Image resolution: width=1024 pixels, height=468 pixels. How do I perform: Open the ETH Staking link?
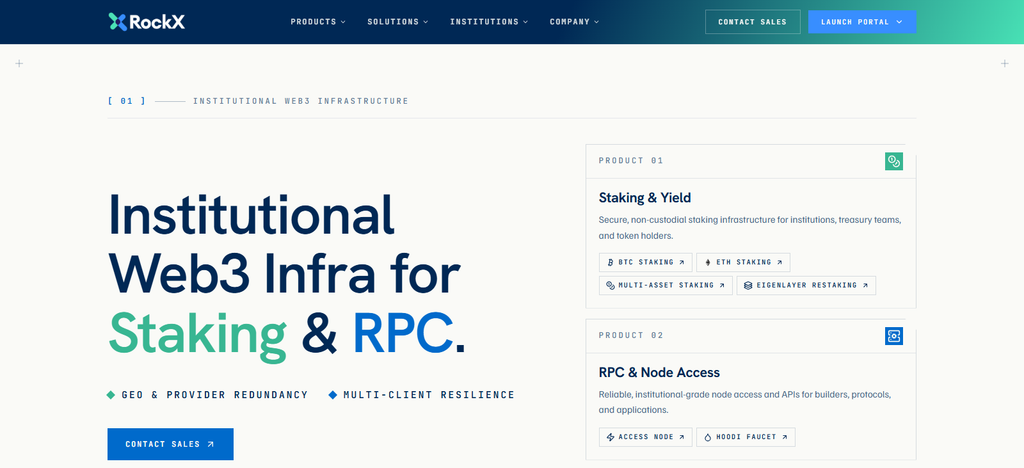pos(743,262)
